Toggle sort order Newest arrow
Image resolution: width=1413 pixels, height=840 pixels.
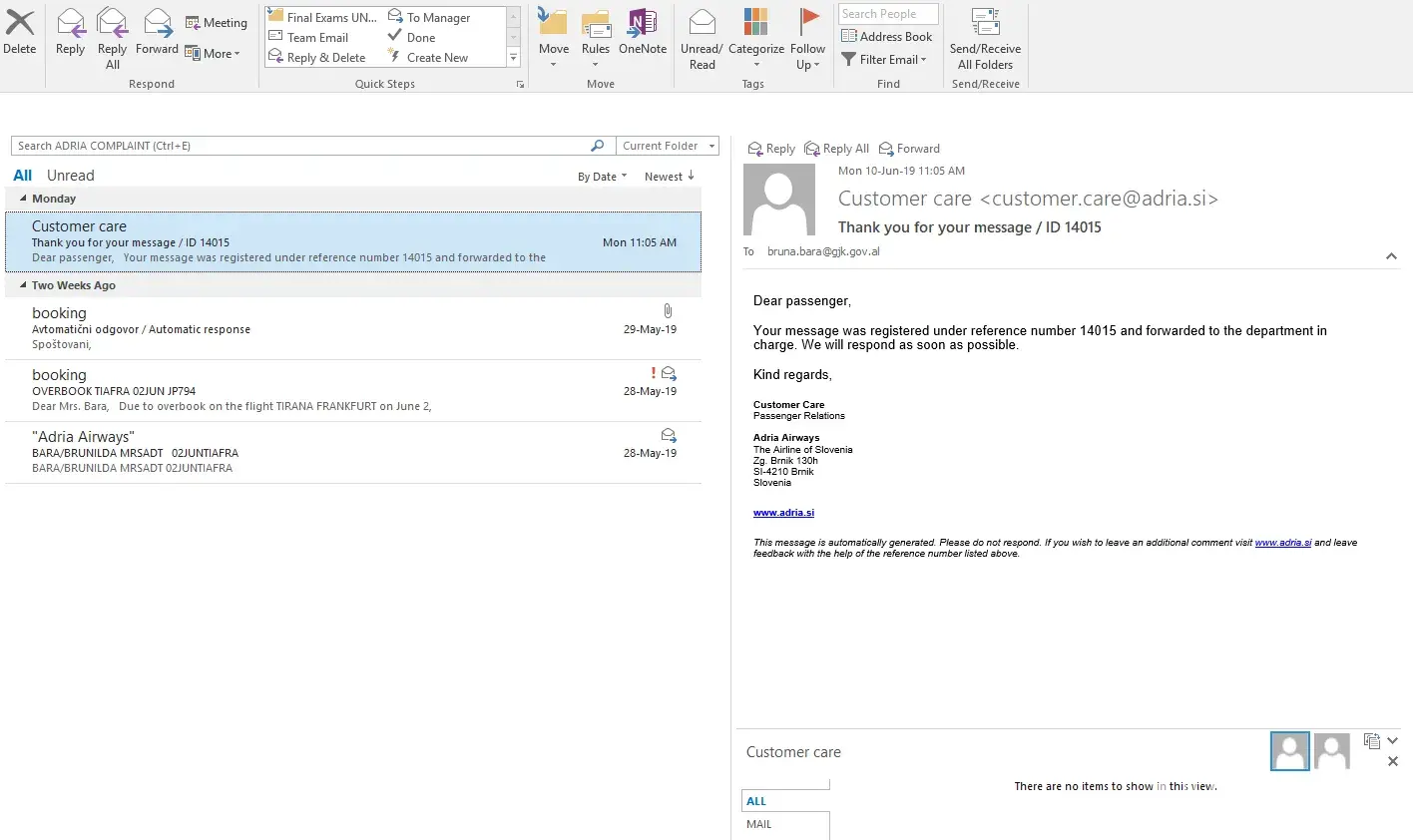pos(670,177)
